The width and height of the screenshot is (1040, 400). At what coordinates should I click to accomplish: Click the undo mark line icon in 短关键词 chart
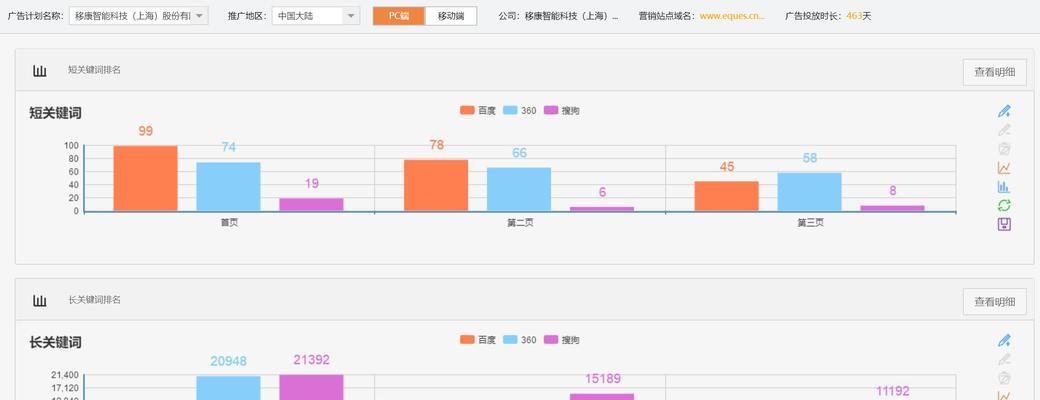(1004, 130)
